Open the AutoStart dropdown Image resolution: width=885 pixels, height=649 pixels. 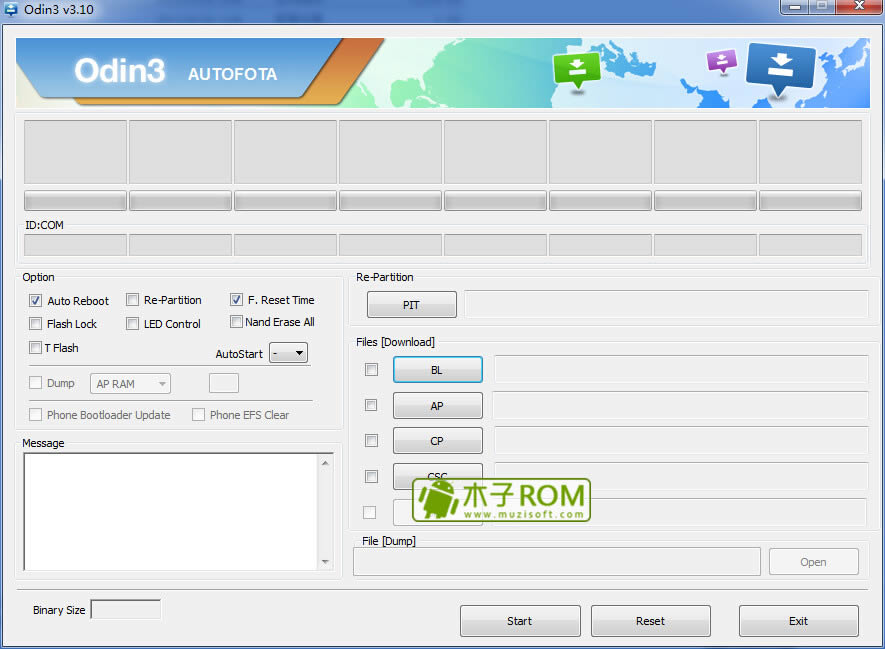point(289,352)
